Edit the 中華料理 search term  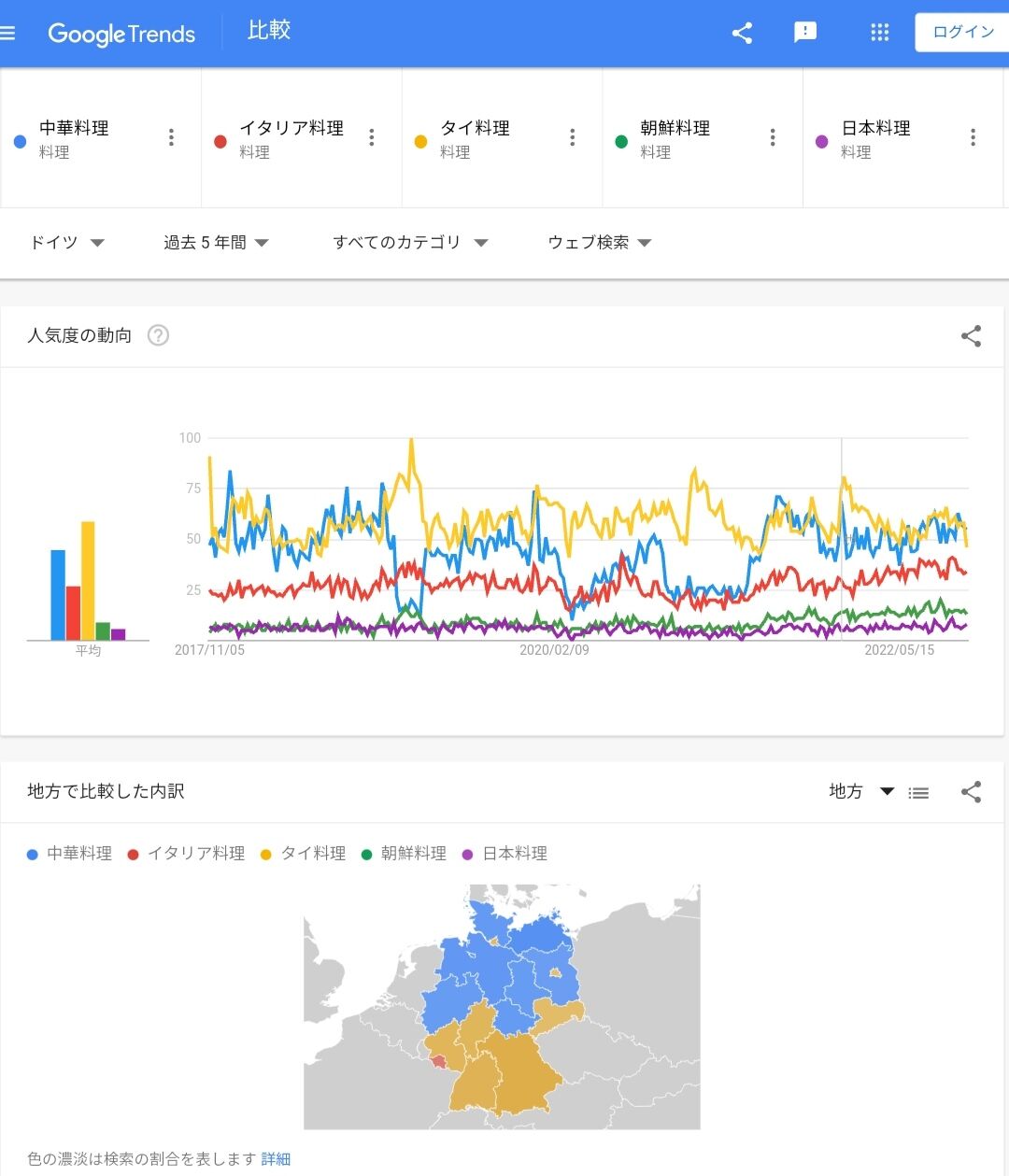[74, 128]
